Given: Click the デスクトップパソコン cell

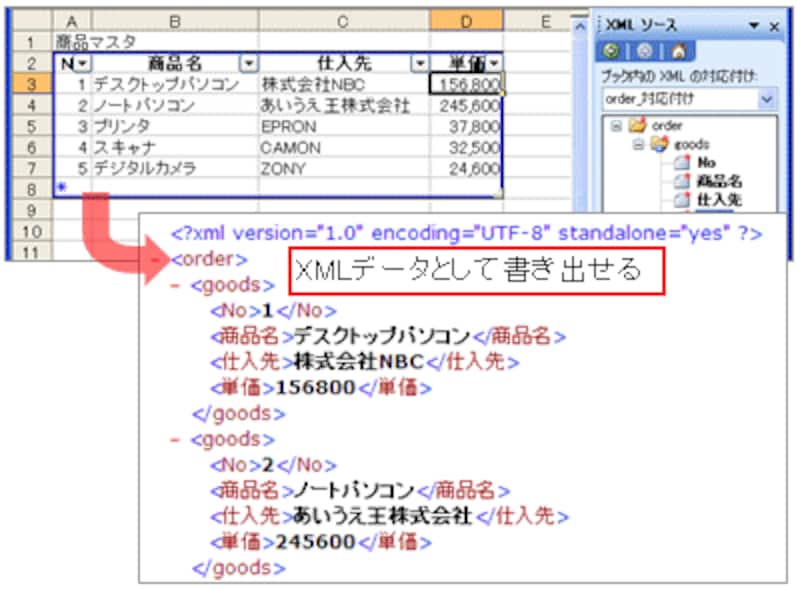Looking at the screenshot, I should (x=175, y=84).
